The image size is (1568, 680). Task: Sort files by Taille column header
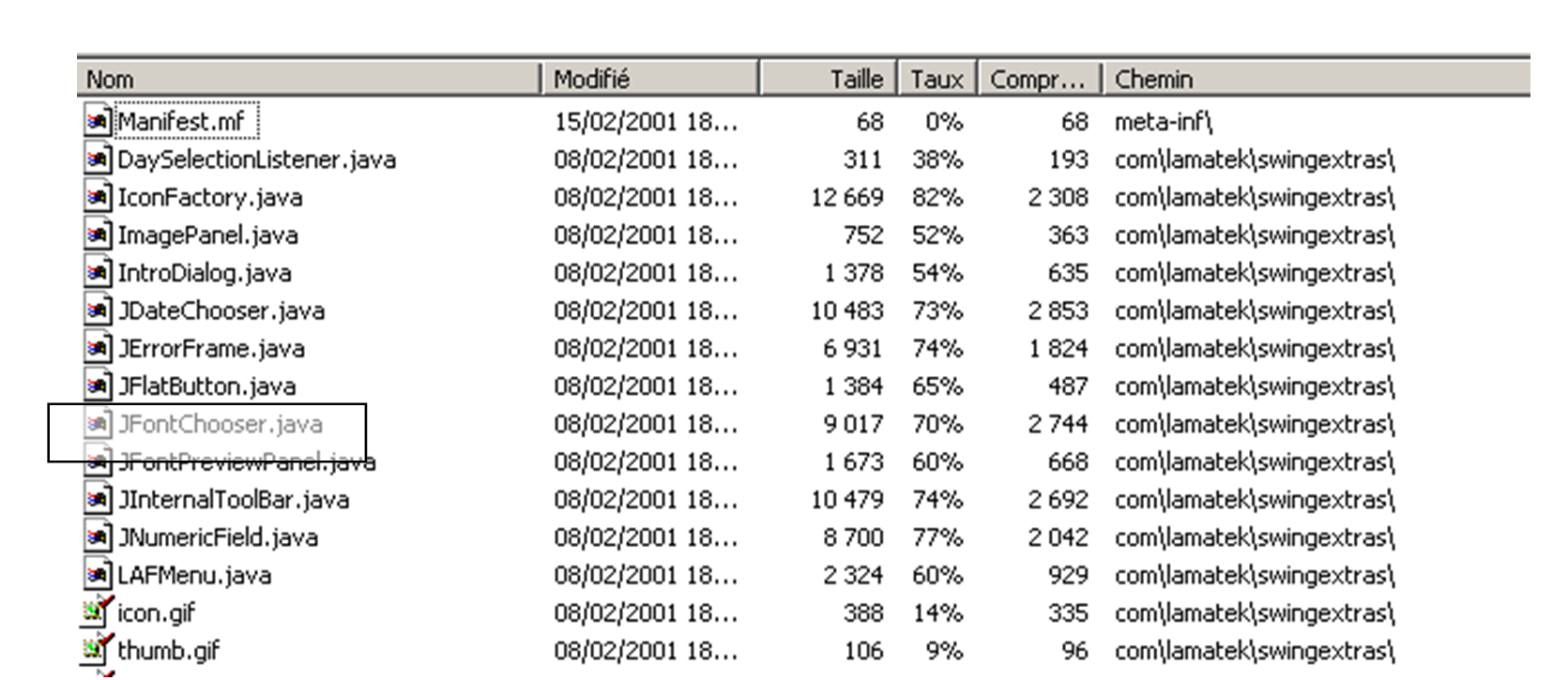828,80
